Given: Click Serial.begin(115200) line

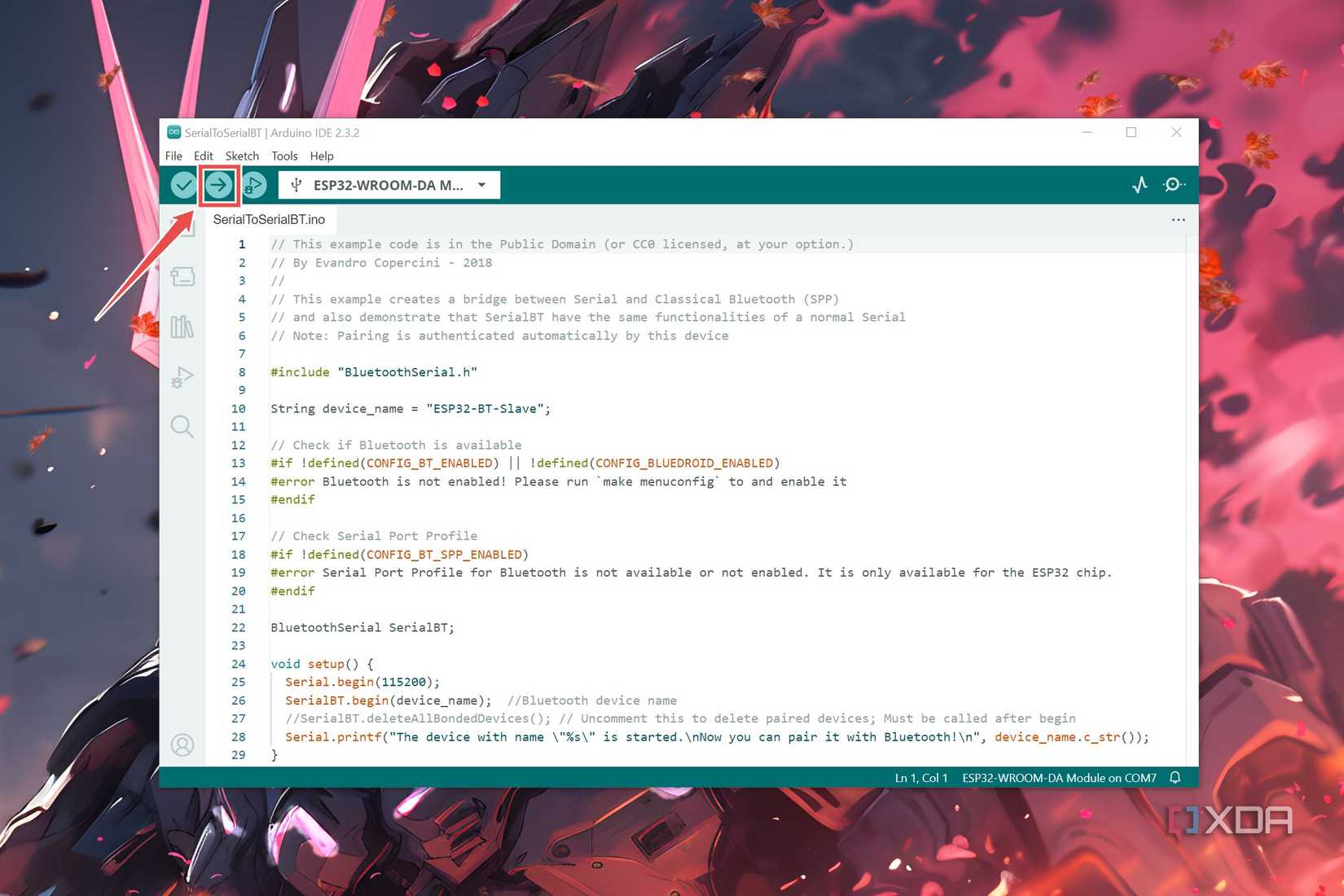Looking at the screenshot, I should pyautogui.click(x=362, y=682).
